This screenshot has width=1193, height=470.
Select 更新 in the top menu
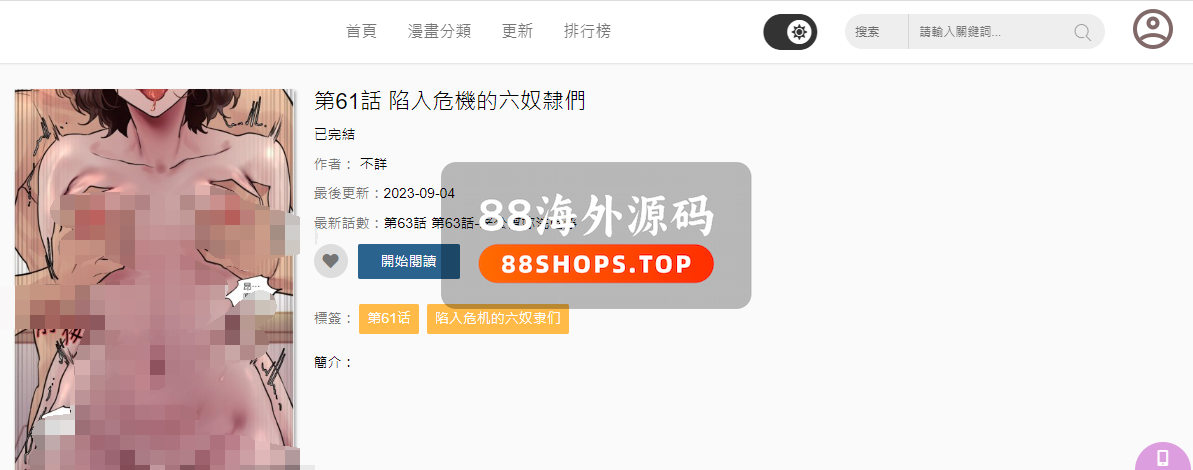(517, 31)
